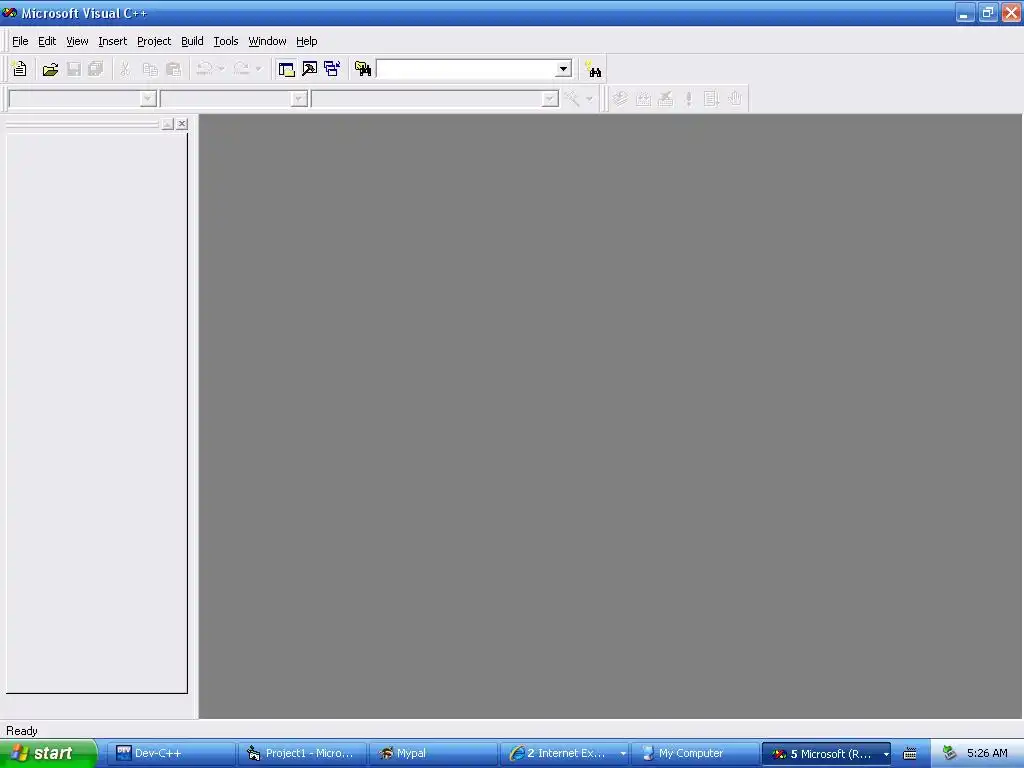The width and height of the screenshot is (1024, 768).
Task: Toggle the Workspace window button
Action: (x=286, y=69)
